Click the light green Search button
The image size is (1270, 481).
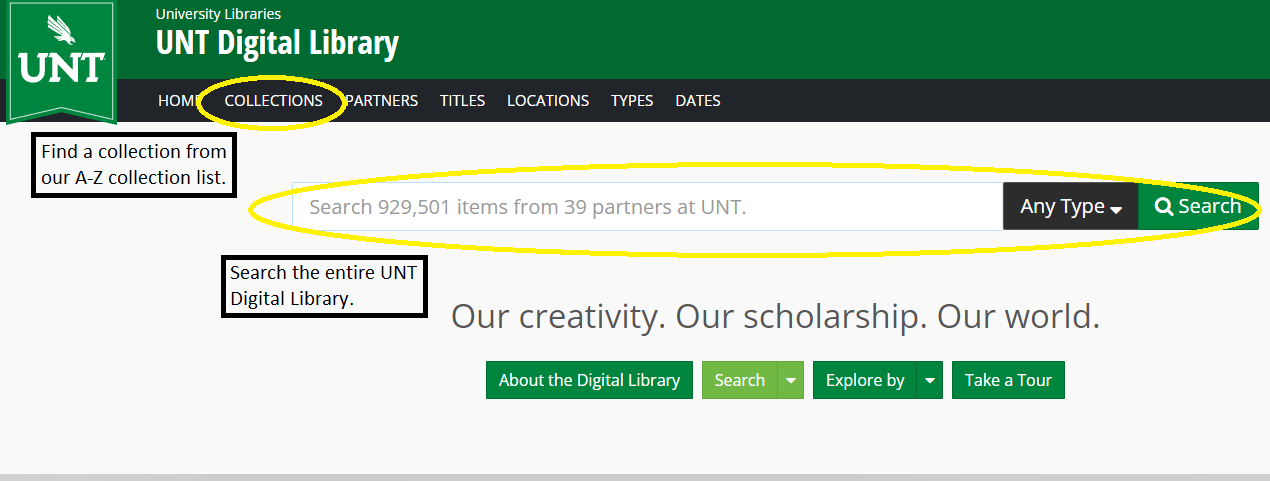(x=739, y=380)
